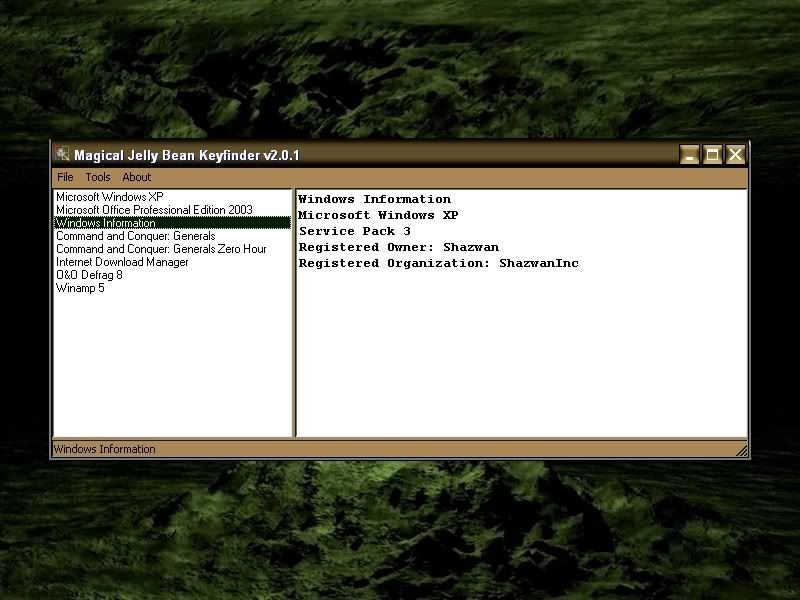This screenshot has width=800, height=600.
Task: Select O&O Defrag 8 entry
Action: (172, 274)
